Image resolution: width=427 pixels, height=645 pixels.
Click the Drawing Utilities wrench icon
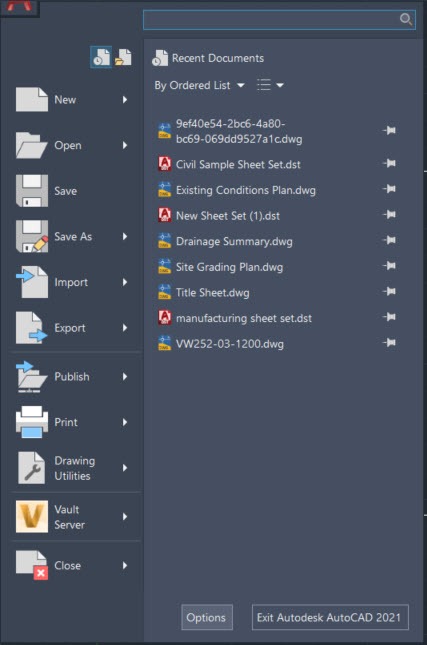pos(32,468)
